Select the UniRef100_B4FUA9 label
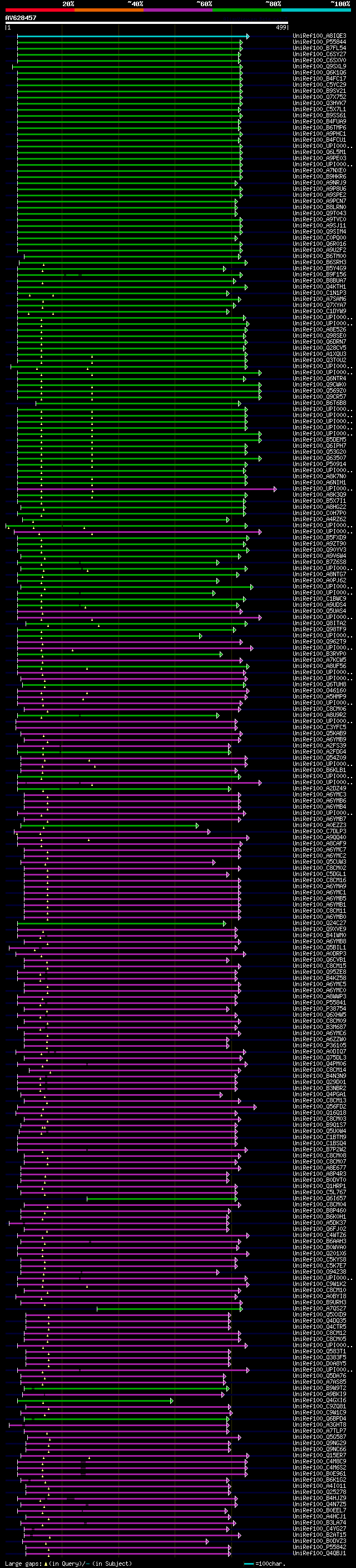 pos(319,121)
